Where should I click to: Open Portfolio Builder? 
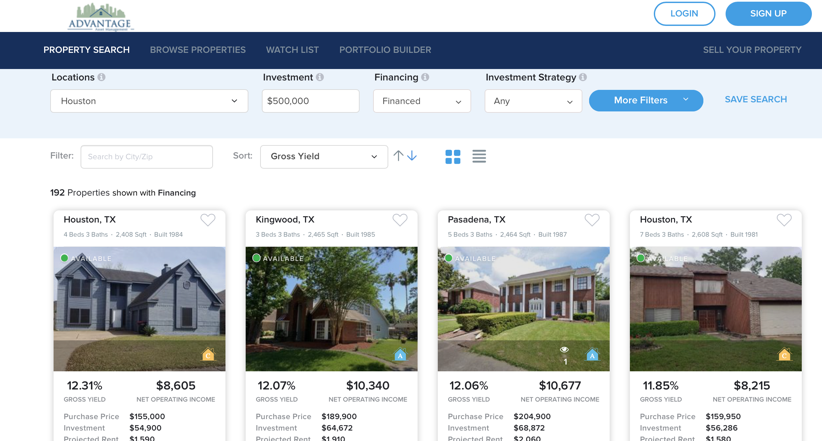pos(385,50)
